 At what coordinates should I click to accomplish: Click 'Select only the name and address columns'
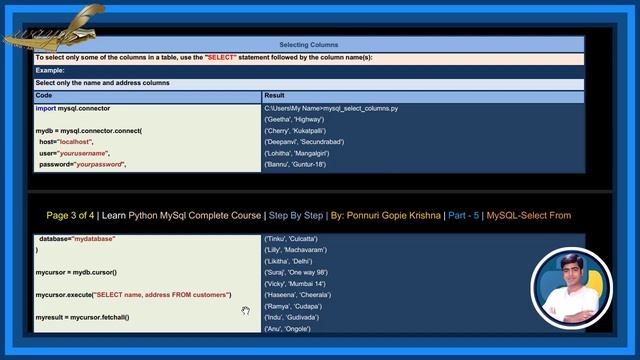pyautogui.click(x=102, y=83)
